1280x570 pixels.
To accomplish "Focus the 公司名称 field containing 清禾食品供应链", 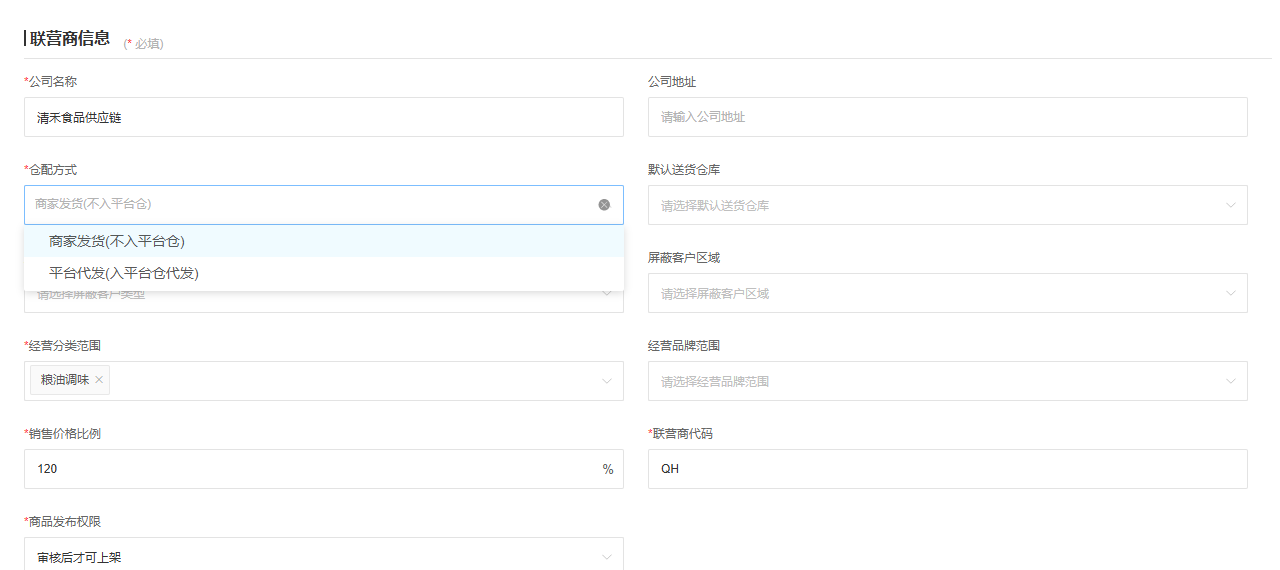I will [324, 117].
